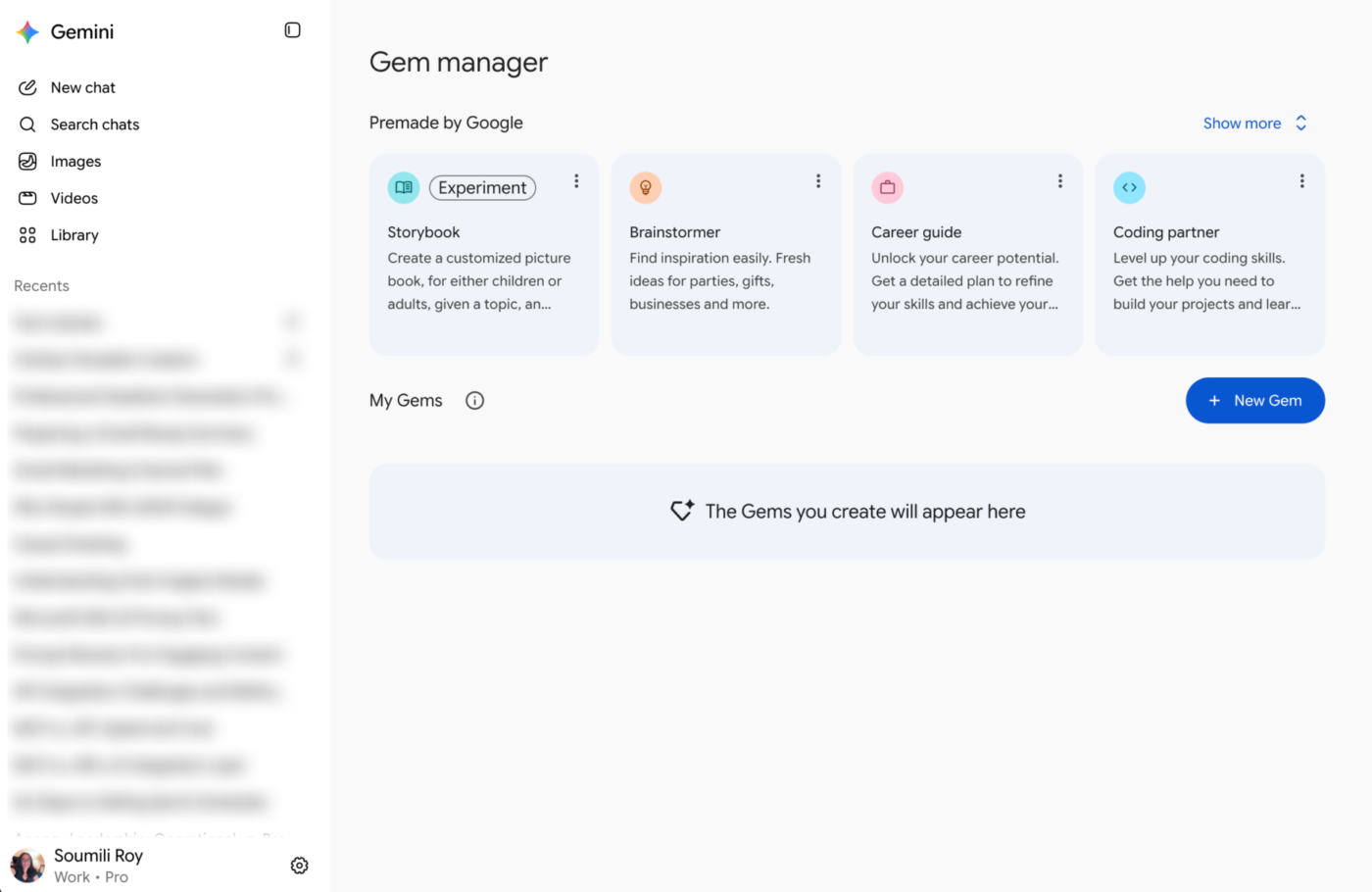Click the Storybook book icon
Image resolution: width=1372 pixels, height=892 pixels.
pyautogui.click(x=404, y=187)
